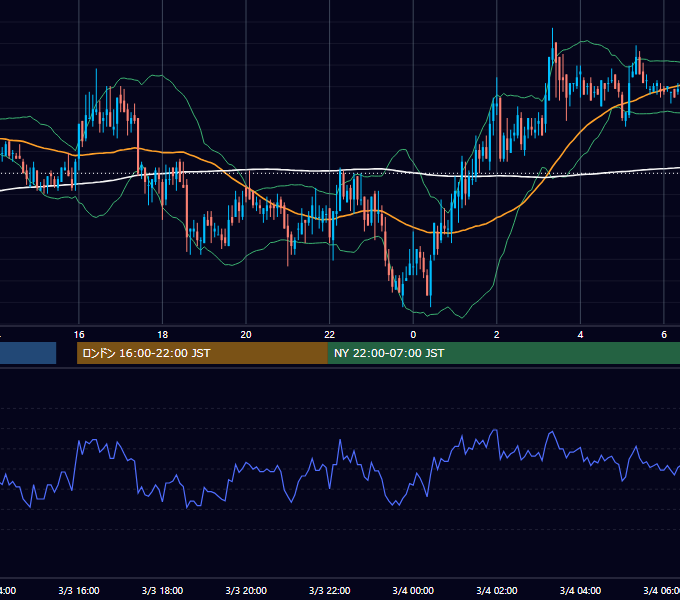Click the 3/3 16:00 date label
The image size is (680, 600).
point(79,590)
